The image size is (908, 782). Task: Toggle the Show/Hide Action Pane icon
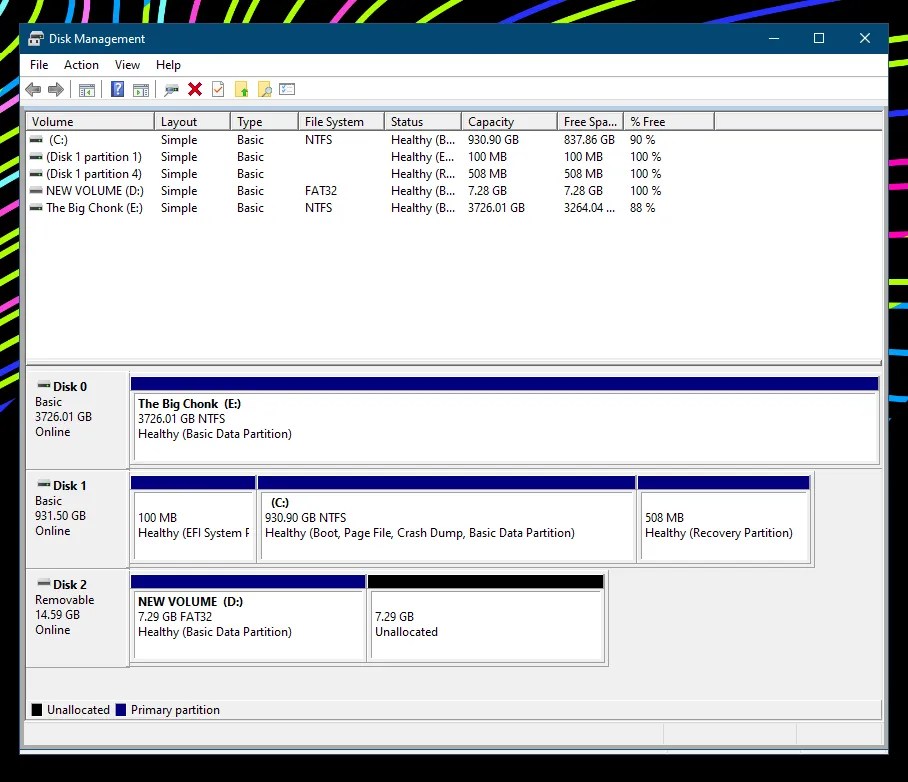pos(141,90)
